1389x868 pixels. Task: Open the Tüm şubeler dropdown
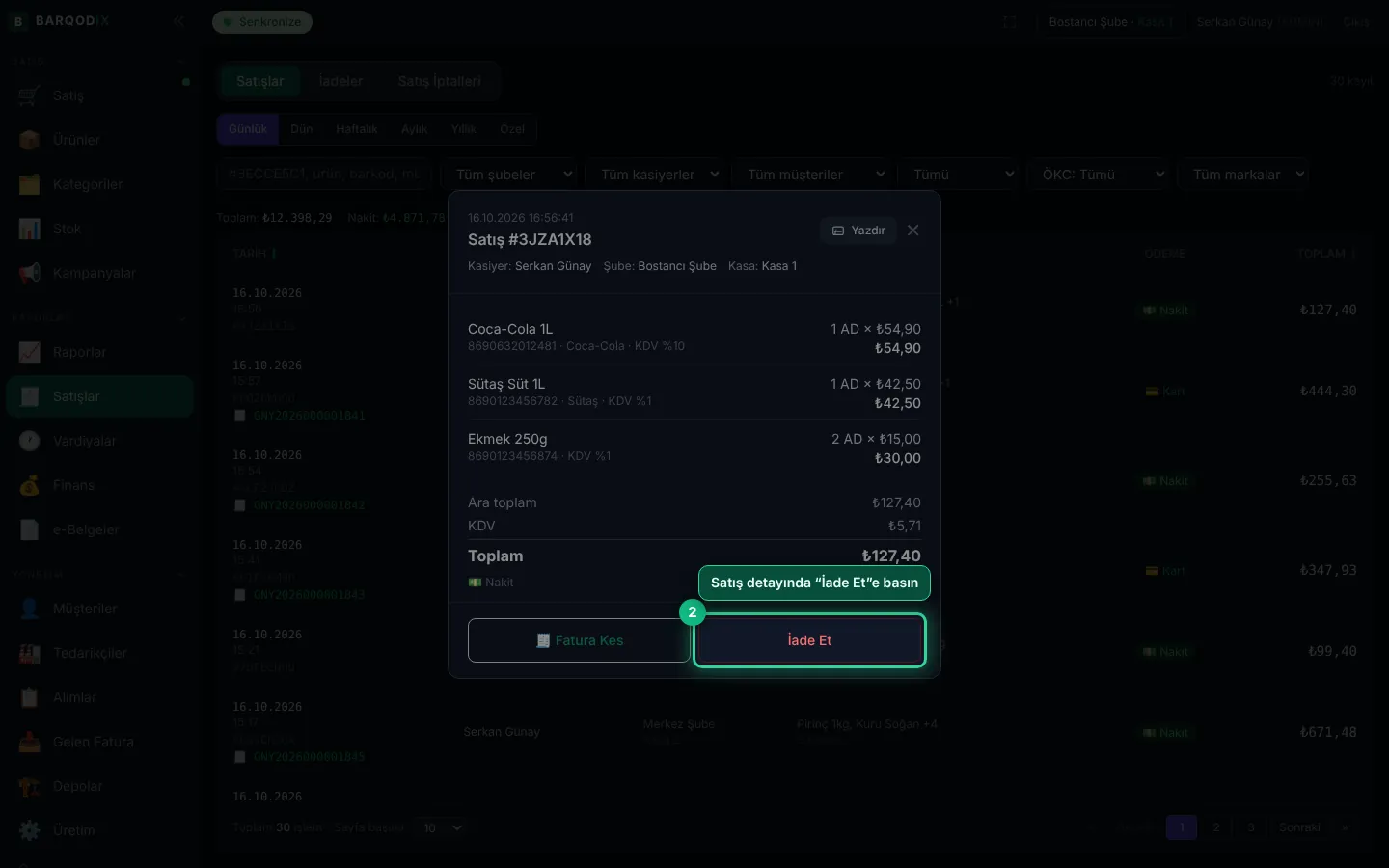click(x=510, y=175)
